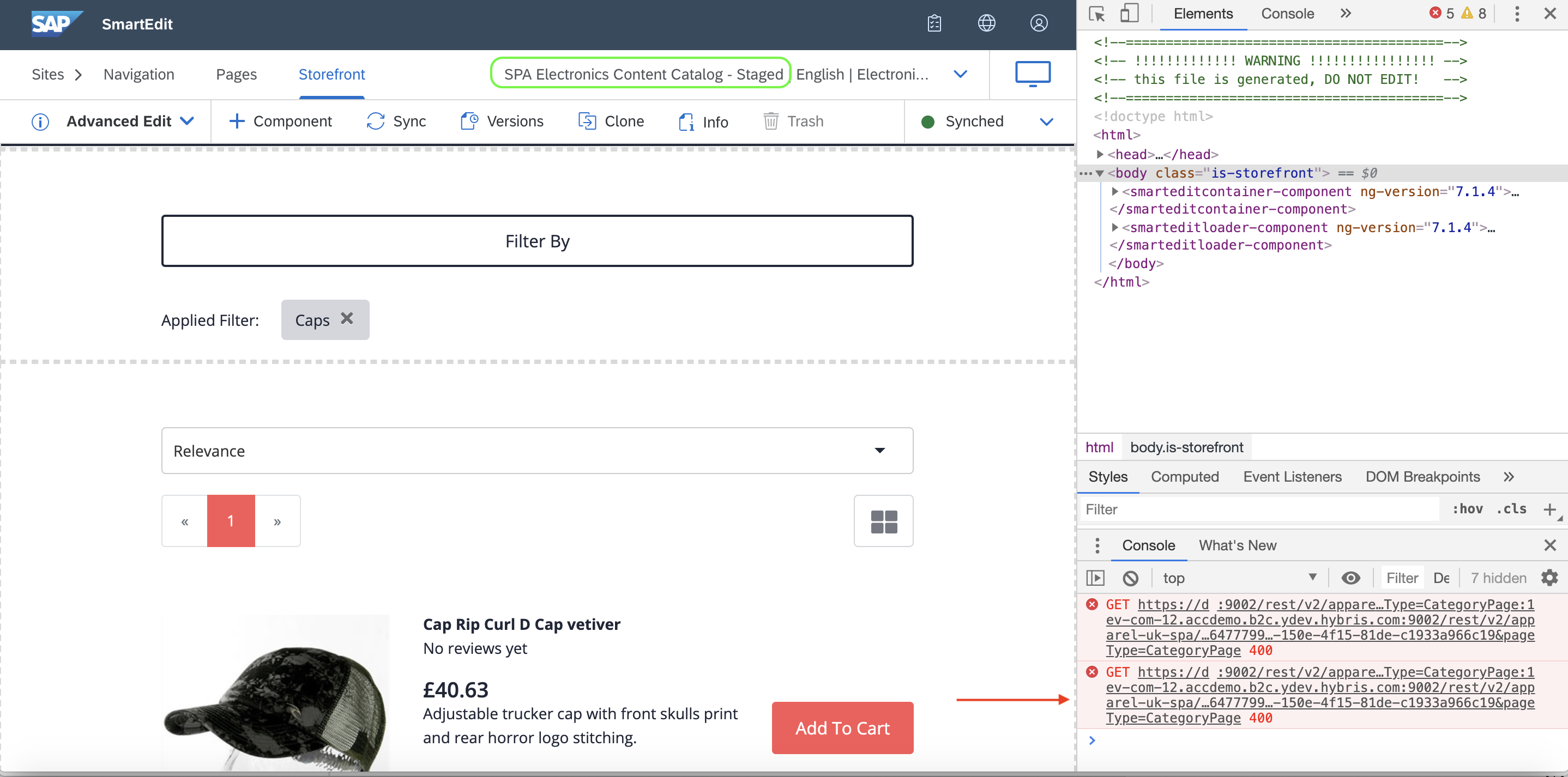This screenshot has height=777, width=1568.
Task: Expand the Advanced Edit mode dropdown
Action: (188, 121)
